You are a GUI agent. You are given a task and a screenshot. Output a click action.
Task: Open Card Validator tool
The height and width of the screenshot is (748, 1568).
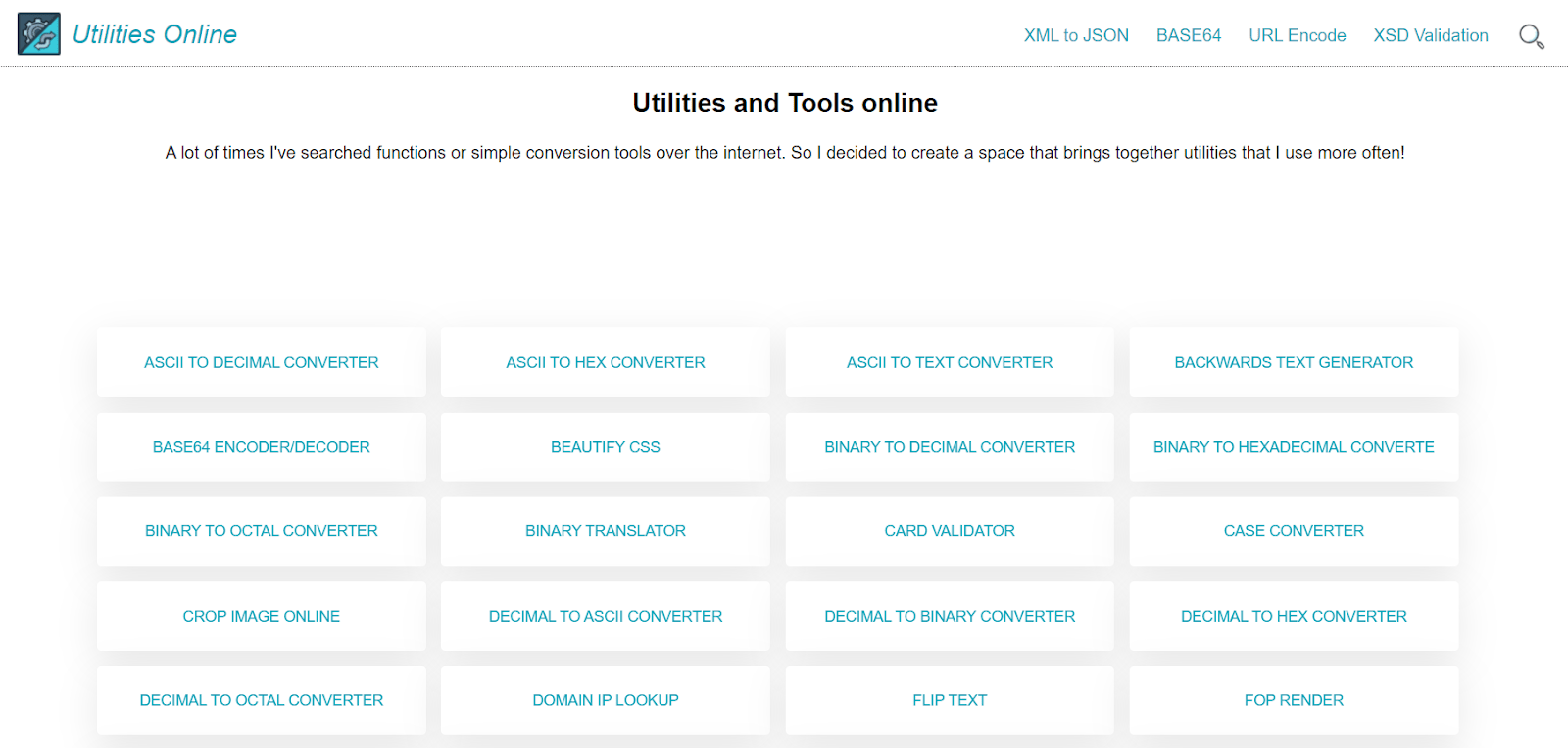pyautogui.click(x=950, y=531)
